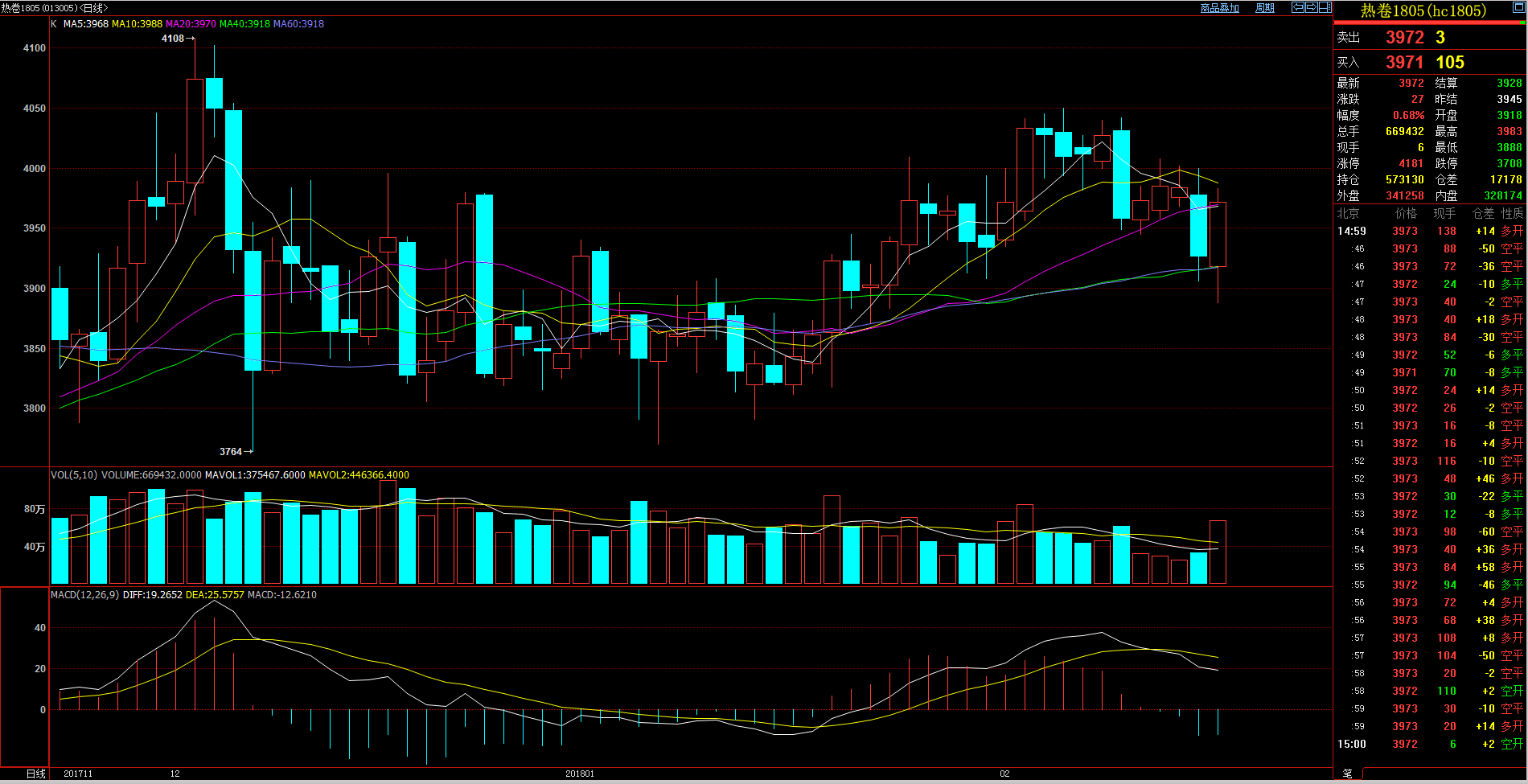Click the 3764 low price marker

click(x=231, y=452)
